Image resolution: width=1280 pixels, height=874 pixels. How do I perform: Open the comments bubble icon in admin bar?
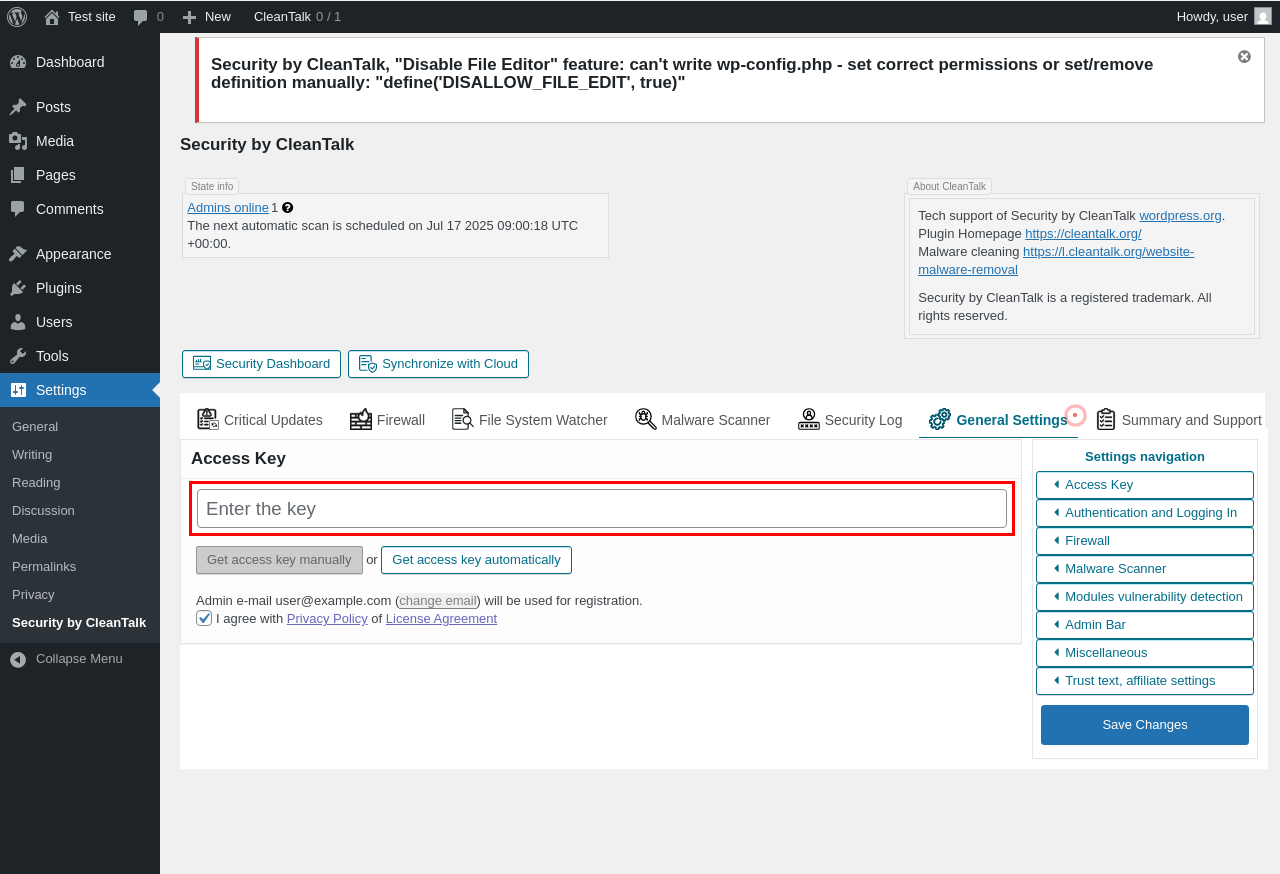point(141,17)
